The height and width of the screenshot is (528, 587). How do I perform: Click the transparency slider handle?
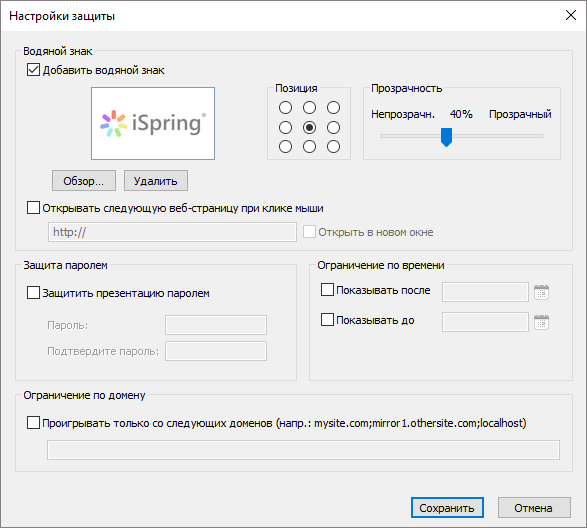pos(446,137)
